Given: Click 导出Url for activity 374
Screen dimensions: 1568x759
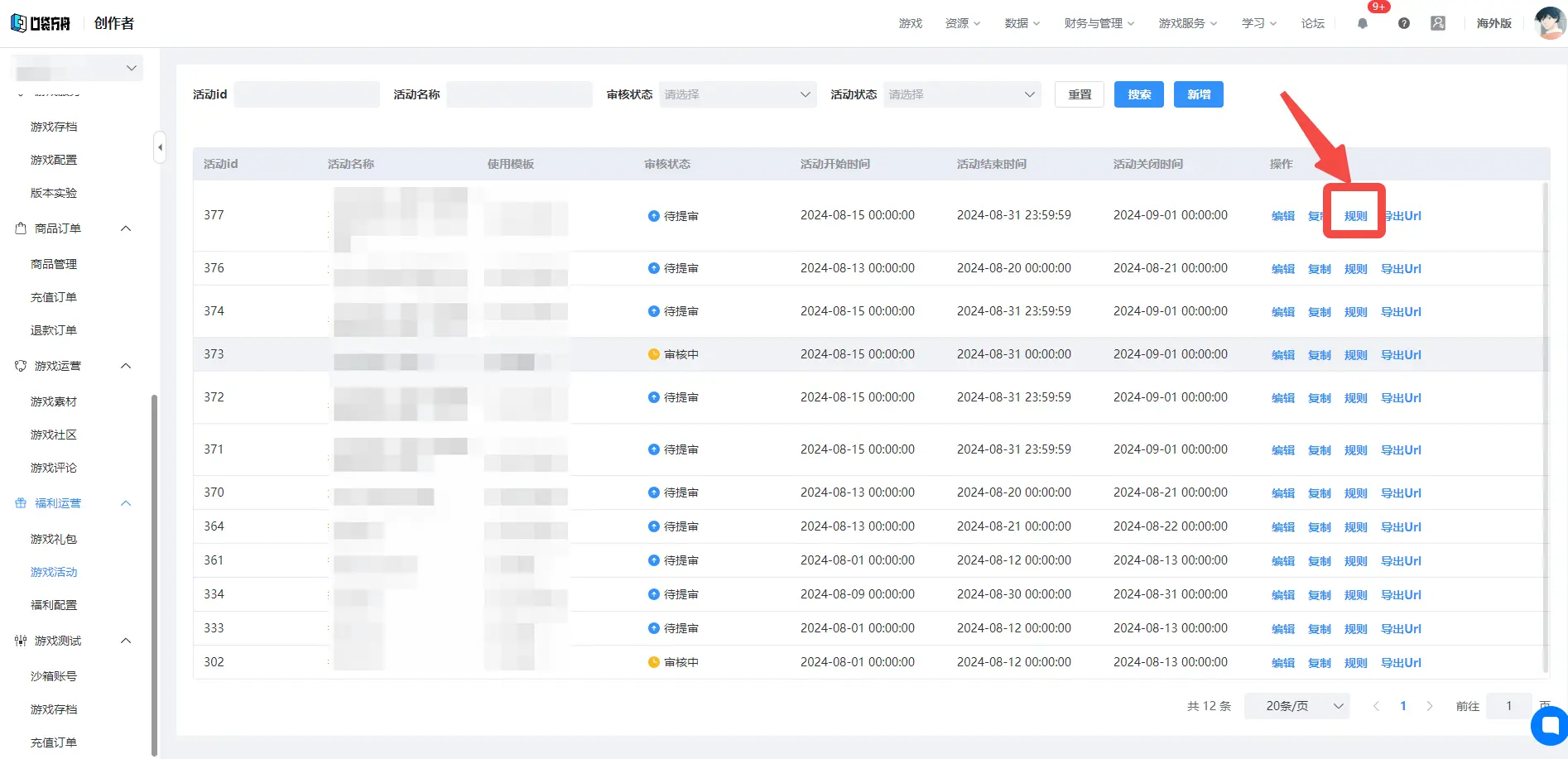Looking at the screenshot, I should (x=1401, y=312).
